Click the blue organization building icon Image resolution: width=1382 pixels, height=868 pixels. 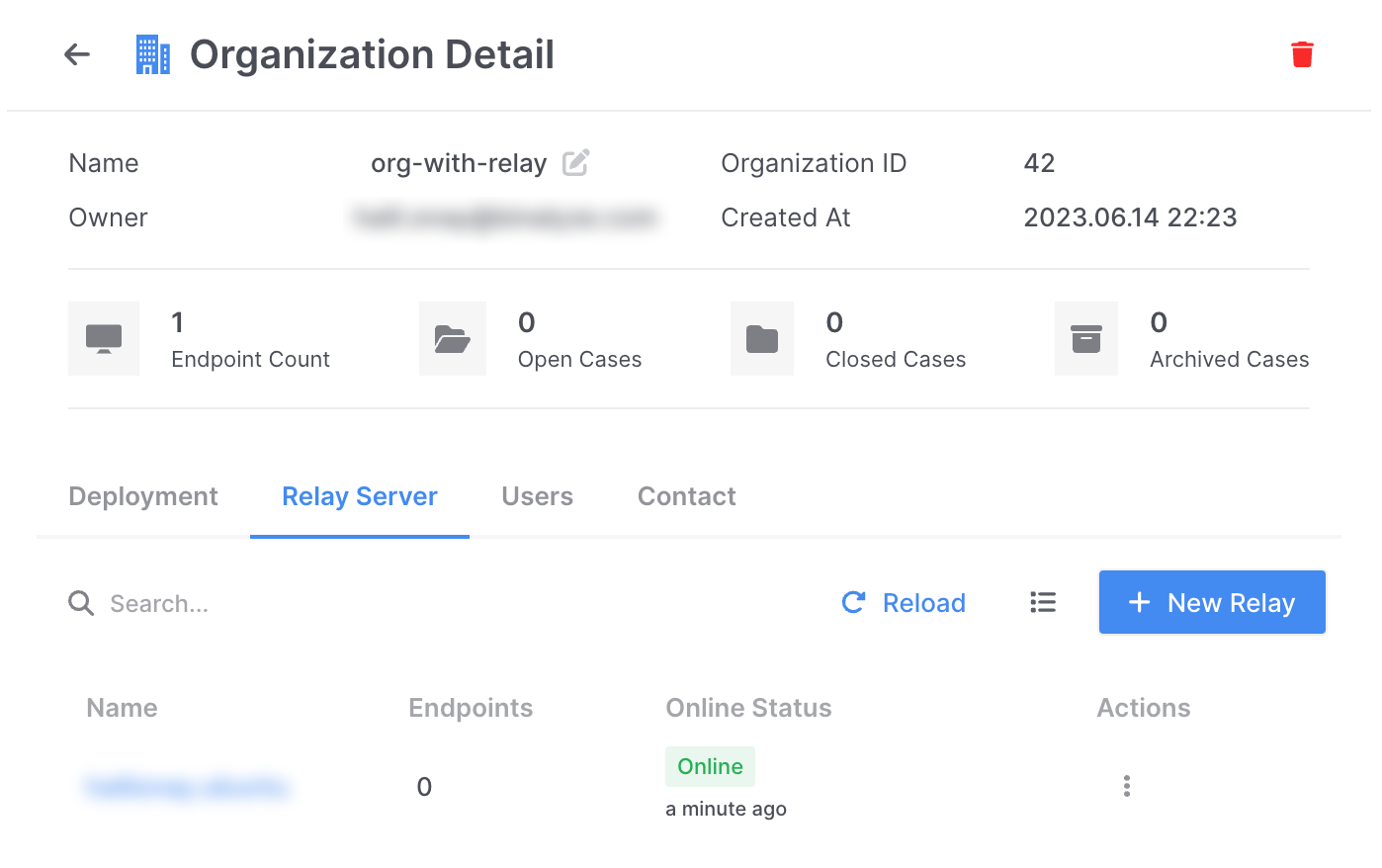(x=152, y=55)
